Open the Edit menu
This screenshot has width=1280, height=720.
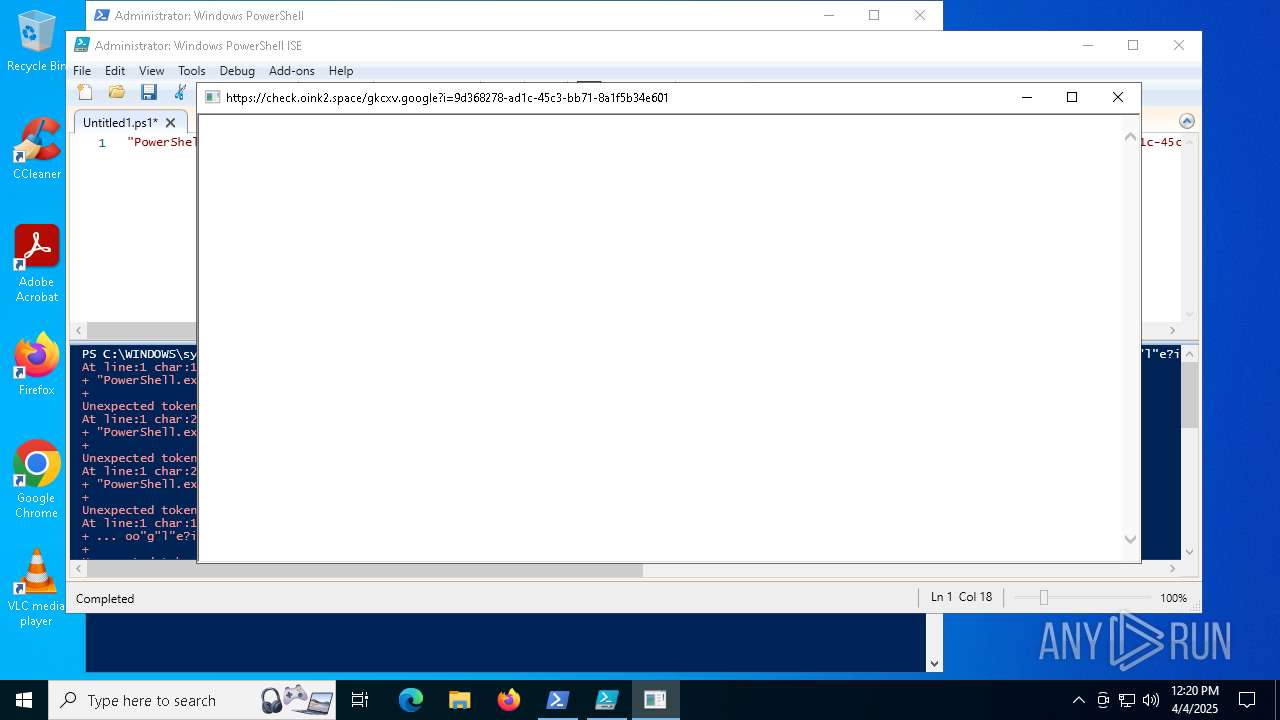pos(115,71)
